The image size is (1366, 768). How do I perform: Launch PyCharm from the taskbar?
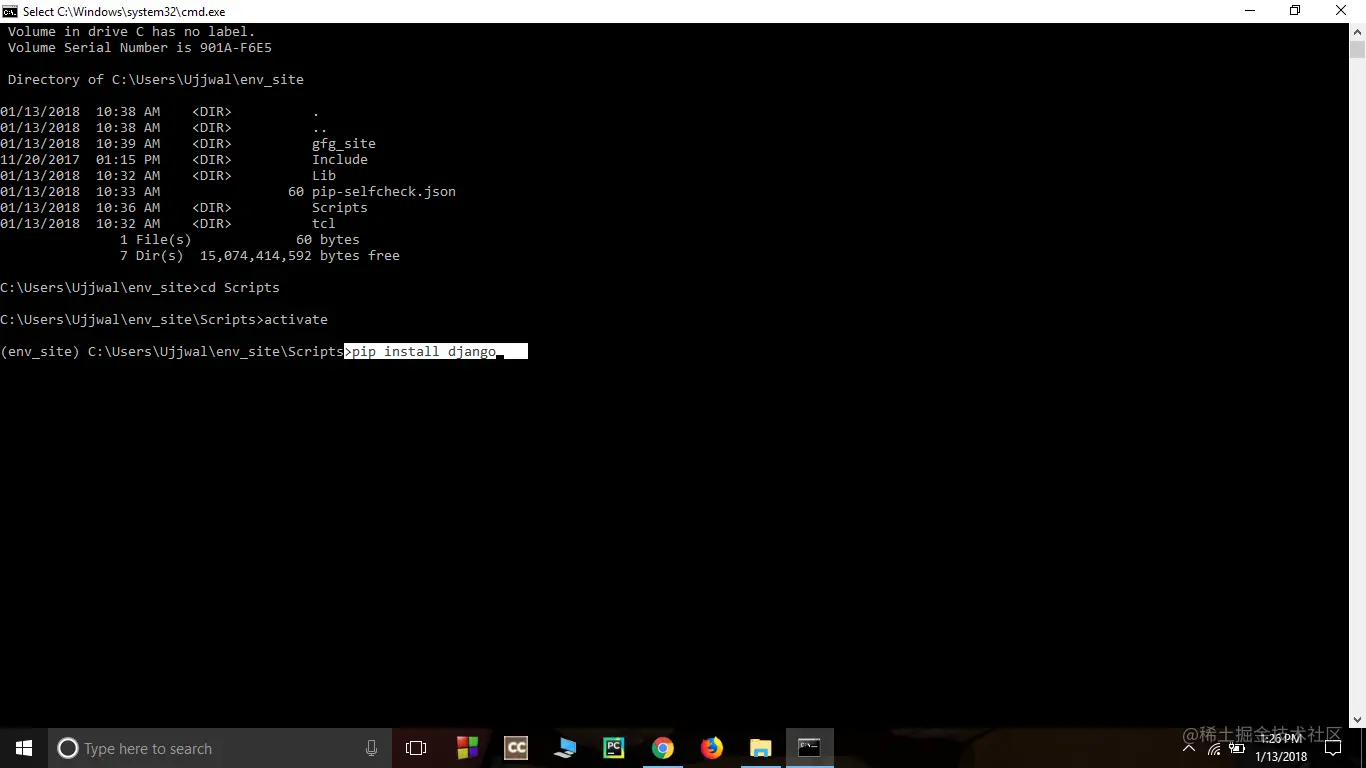pyautogui.click(x=614, y=748)
